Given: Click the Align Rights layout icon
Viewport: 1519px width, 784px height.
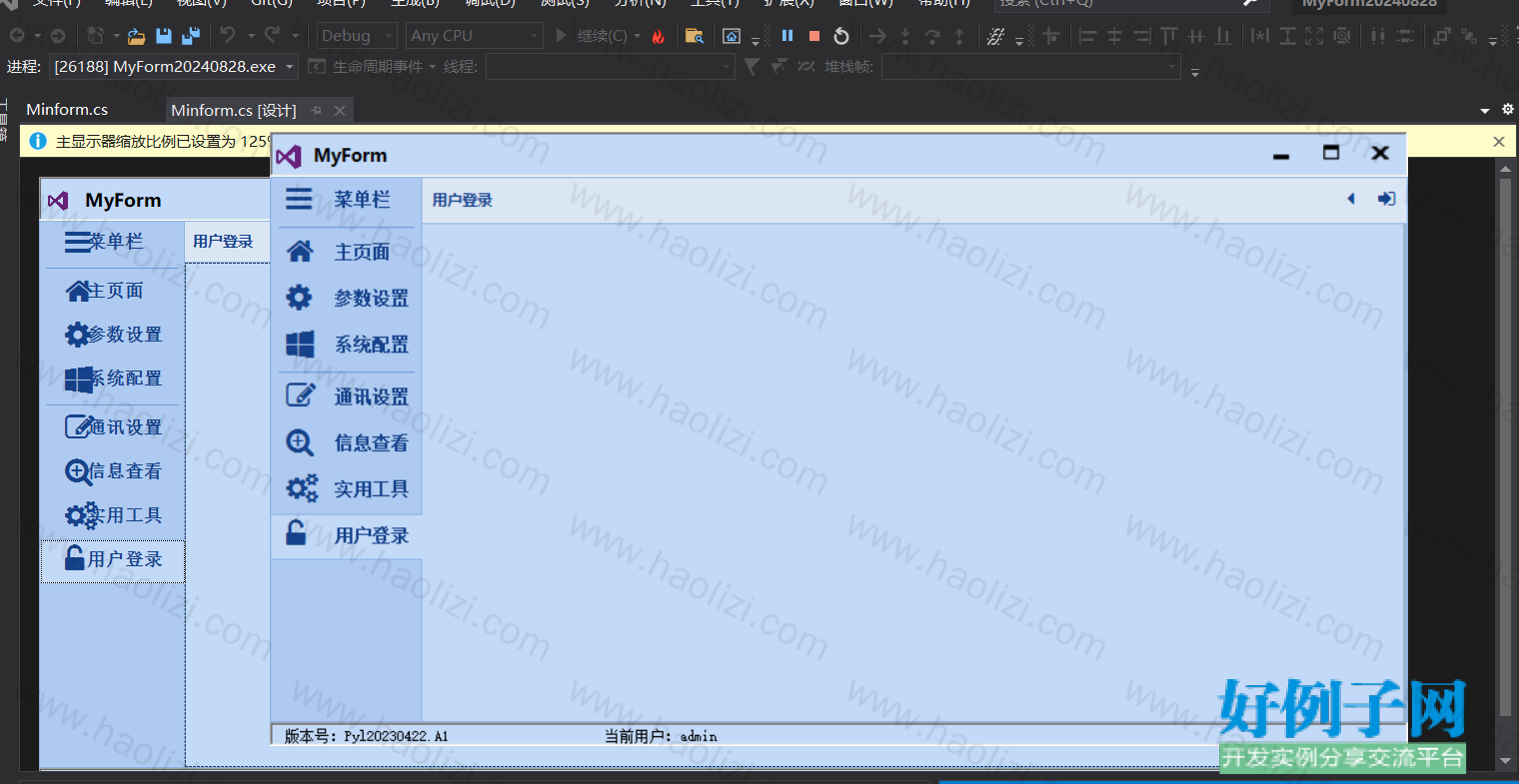Looking at the screenshot, I should point(1142,36).
